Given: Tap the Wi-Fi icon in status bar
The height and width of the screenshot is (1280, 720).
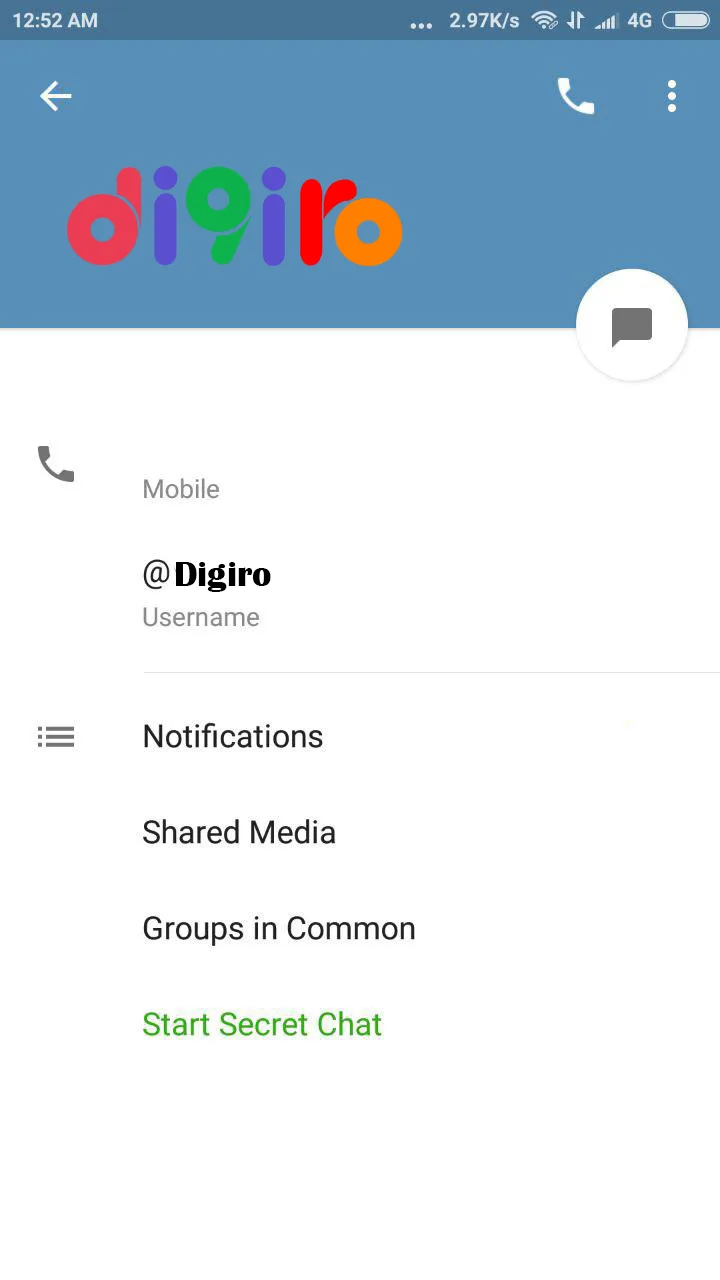Looking at the screenshot, I should click(x=544, y=20).
